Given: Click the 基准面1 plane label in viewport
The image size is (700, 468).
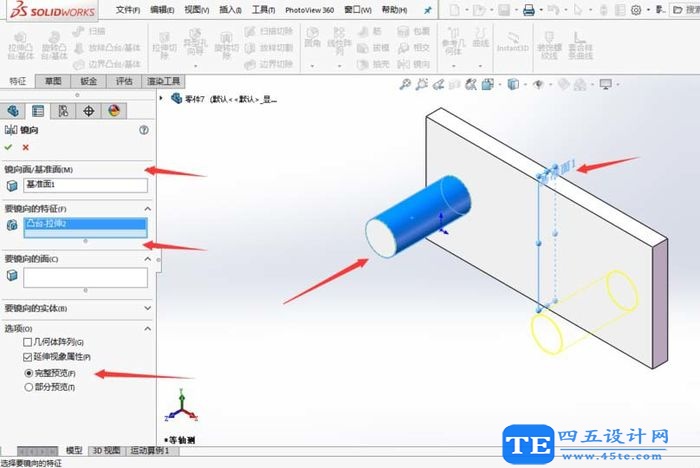Looking at the screenshot, I should pos(557,172).
